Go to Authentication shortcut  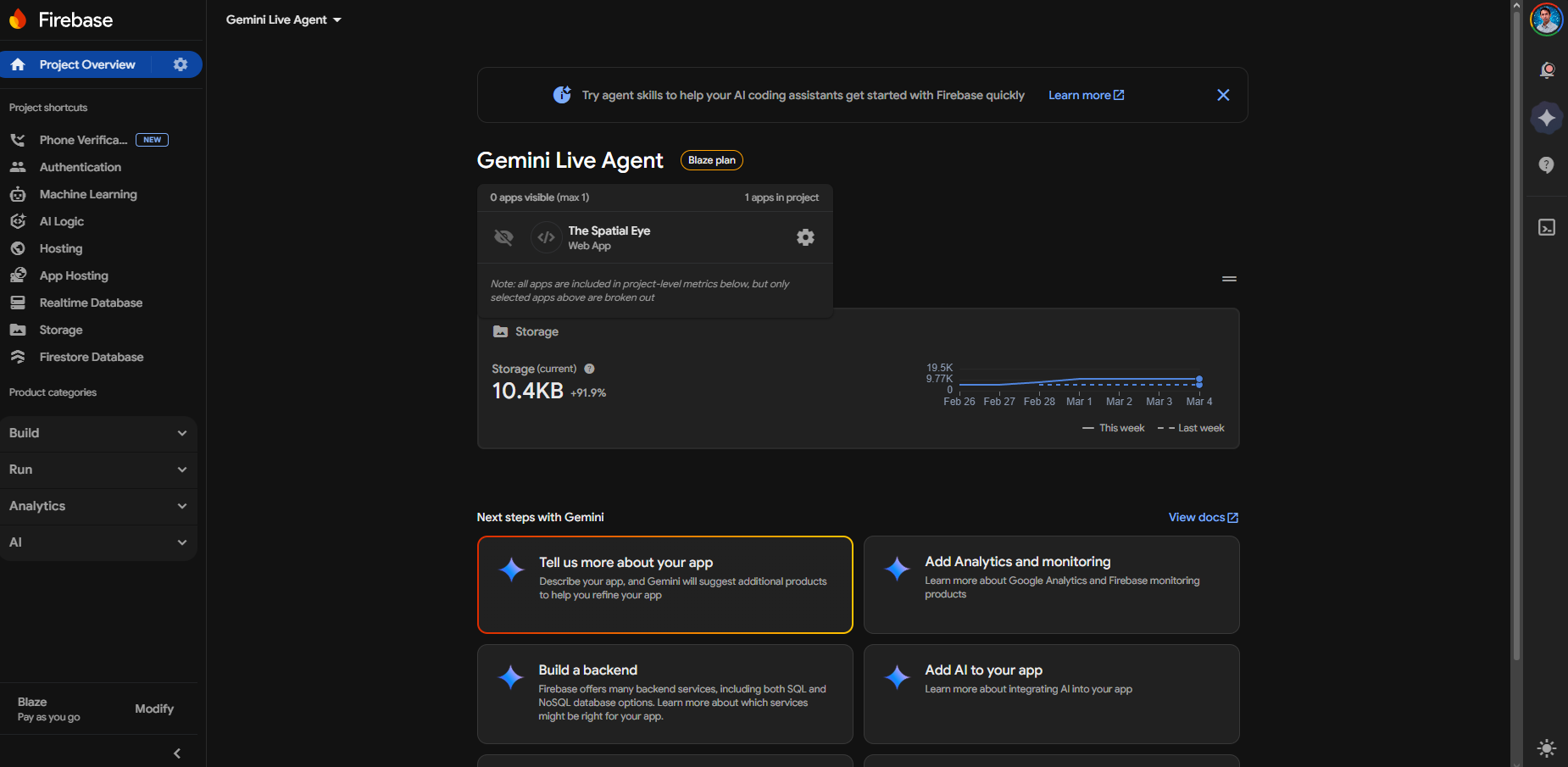(x=81, y=167)
